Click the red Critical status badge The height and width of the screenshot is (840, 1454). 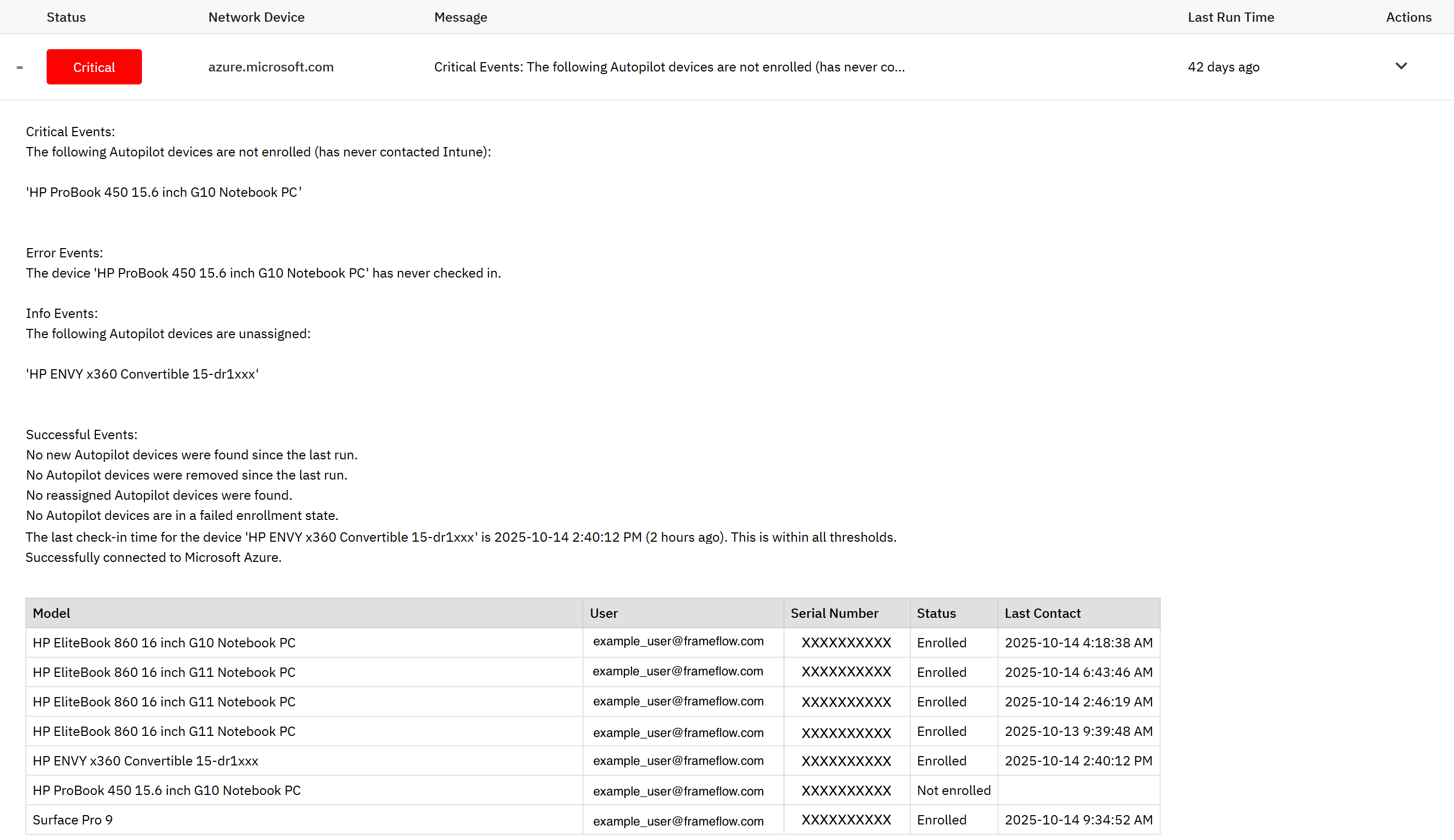pos(94,67)
